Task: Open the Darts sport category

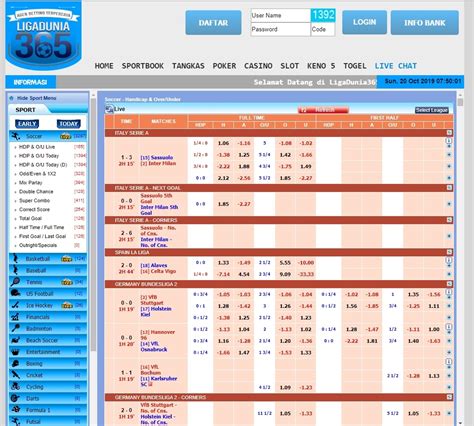Action: [48, 399]
